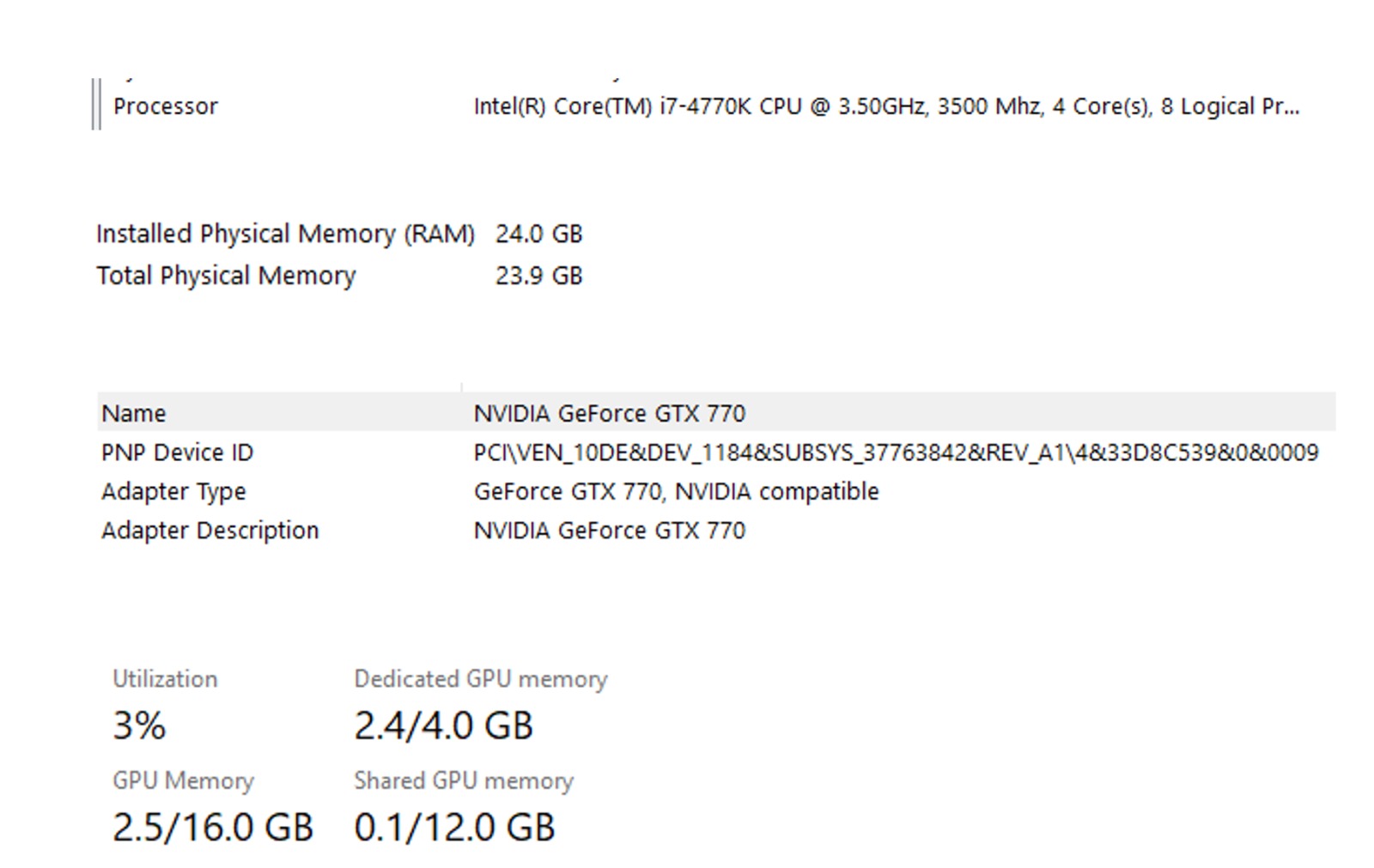Select the highlighted Name row label
This screenshot has height=868, width=1374.
pos(133,413)
